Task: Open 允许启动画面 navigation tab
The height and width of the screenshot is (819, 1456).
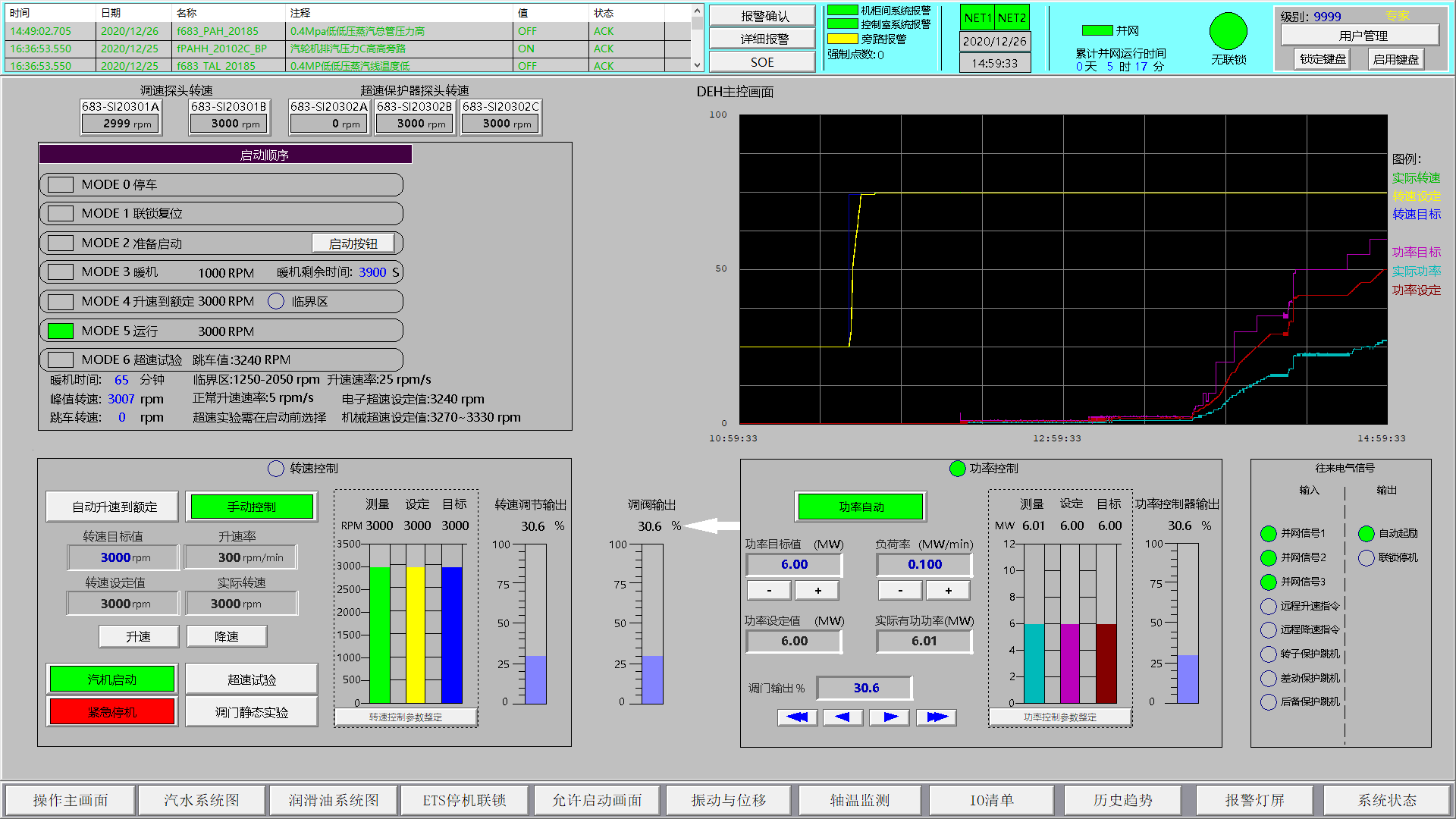Action: 597,800
